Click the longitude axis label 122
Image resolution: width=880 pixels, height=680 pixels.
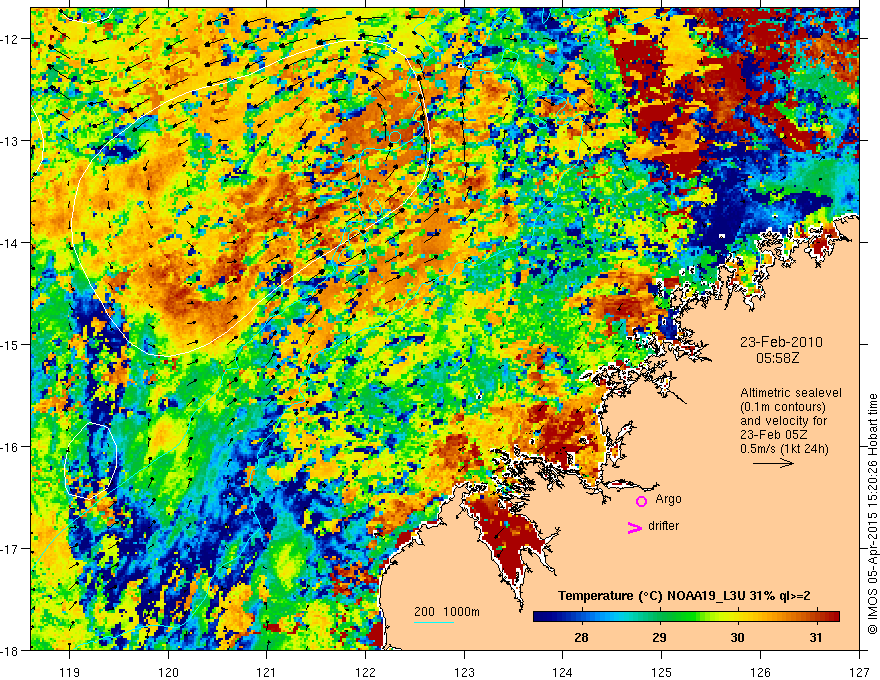tap(365, 672)
